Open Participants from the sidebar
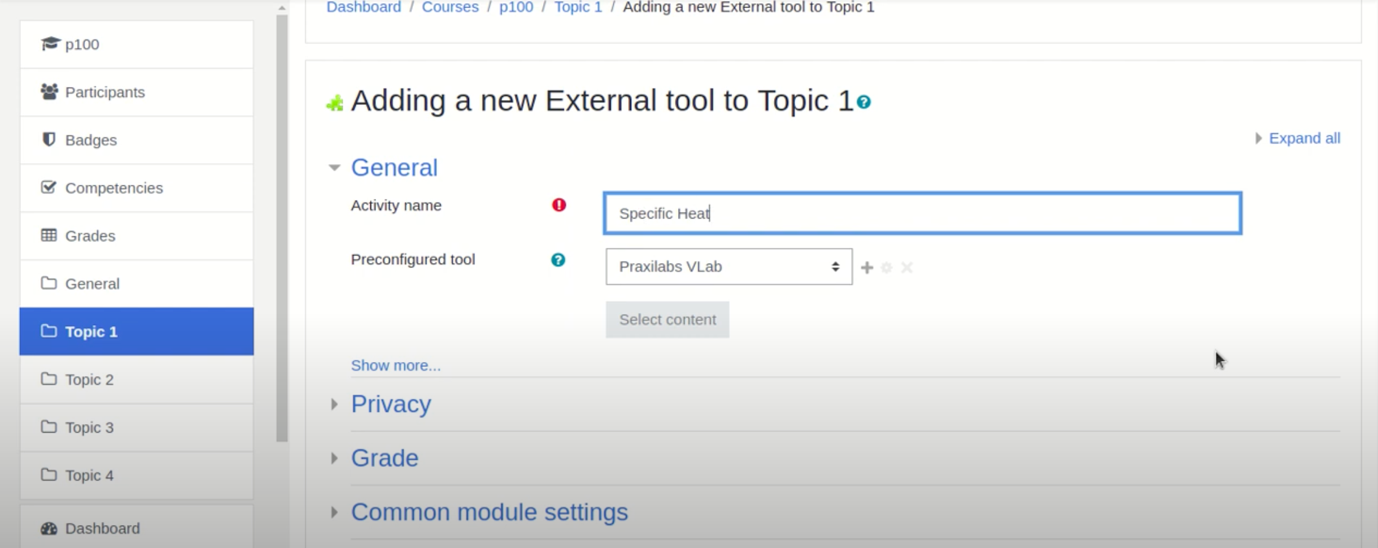Viewport: 1378px width, 548px height. tap(137, 92)
